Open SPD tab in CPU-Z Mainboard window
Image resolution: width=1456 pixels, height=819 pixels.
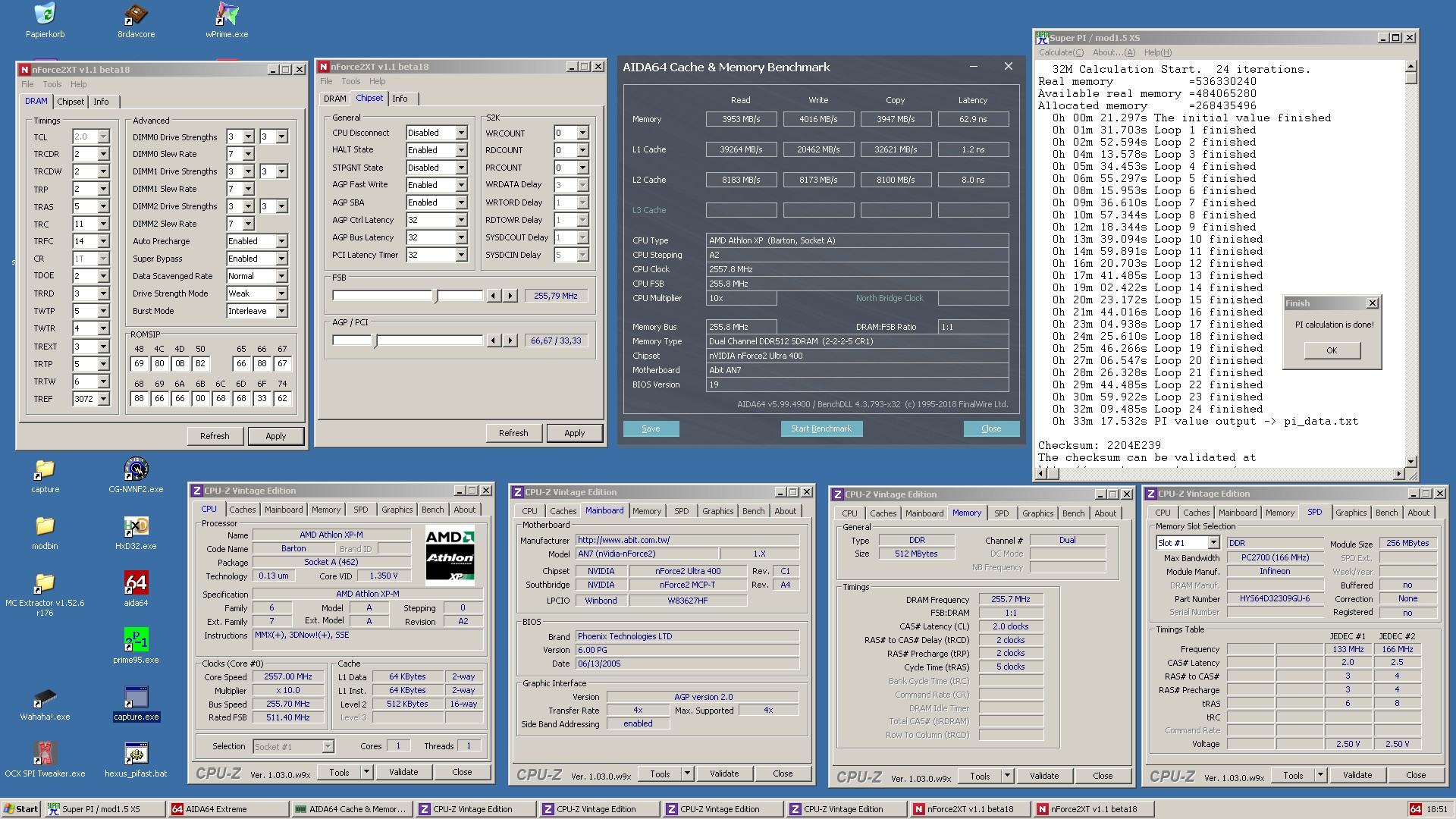pos(681,511)
